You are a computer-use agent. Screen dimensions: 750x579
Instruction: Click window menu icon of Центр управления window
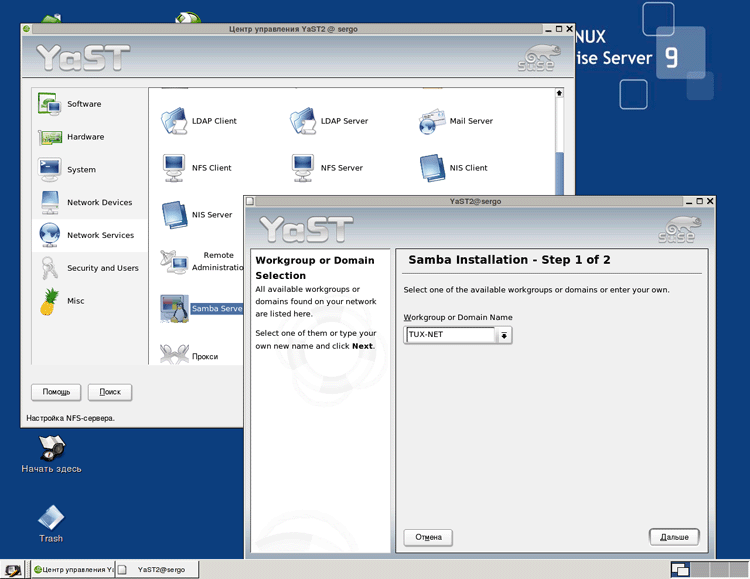point(26,29)
